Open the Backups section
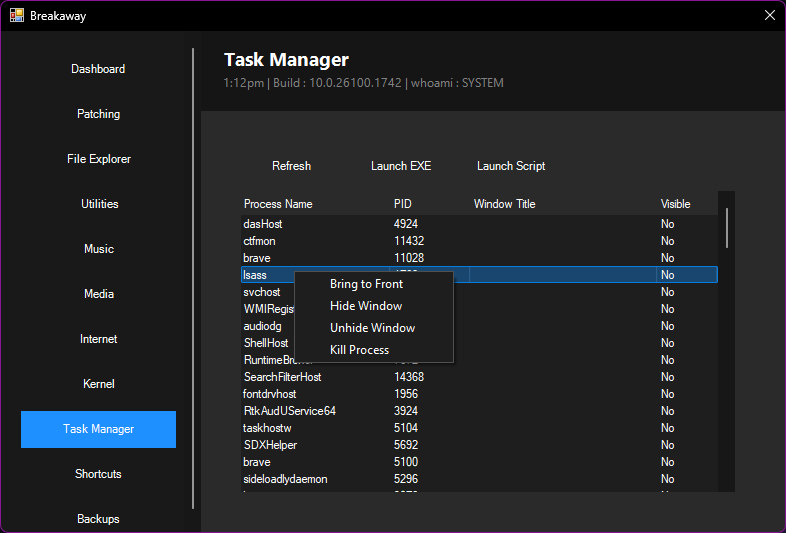The height and width of the screenshot is (533, 786). coord(98,519)
